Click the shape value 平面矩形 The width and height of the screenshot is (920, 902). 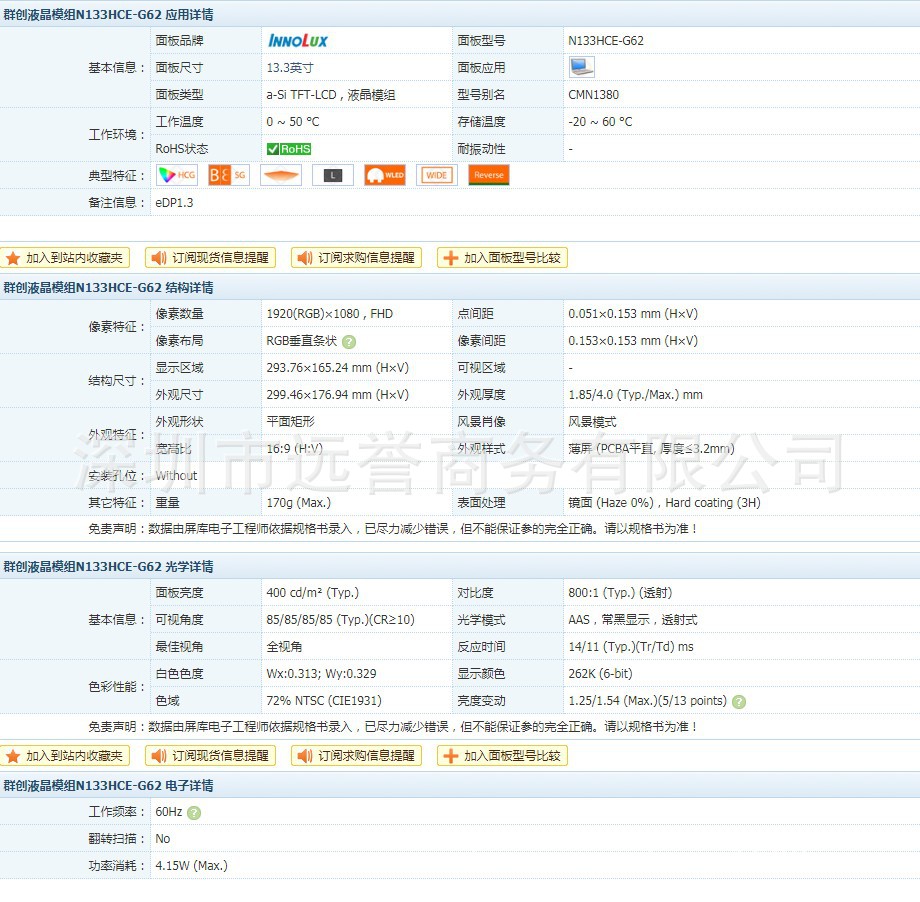point(290,421)
